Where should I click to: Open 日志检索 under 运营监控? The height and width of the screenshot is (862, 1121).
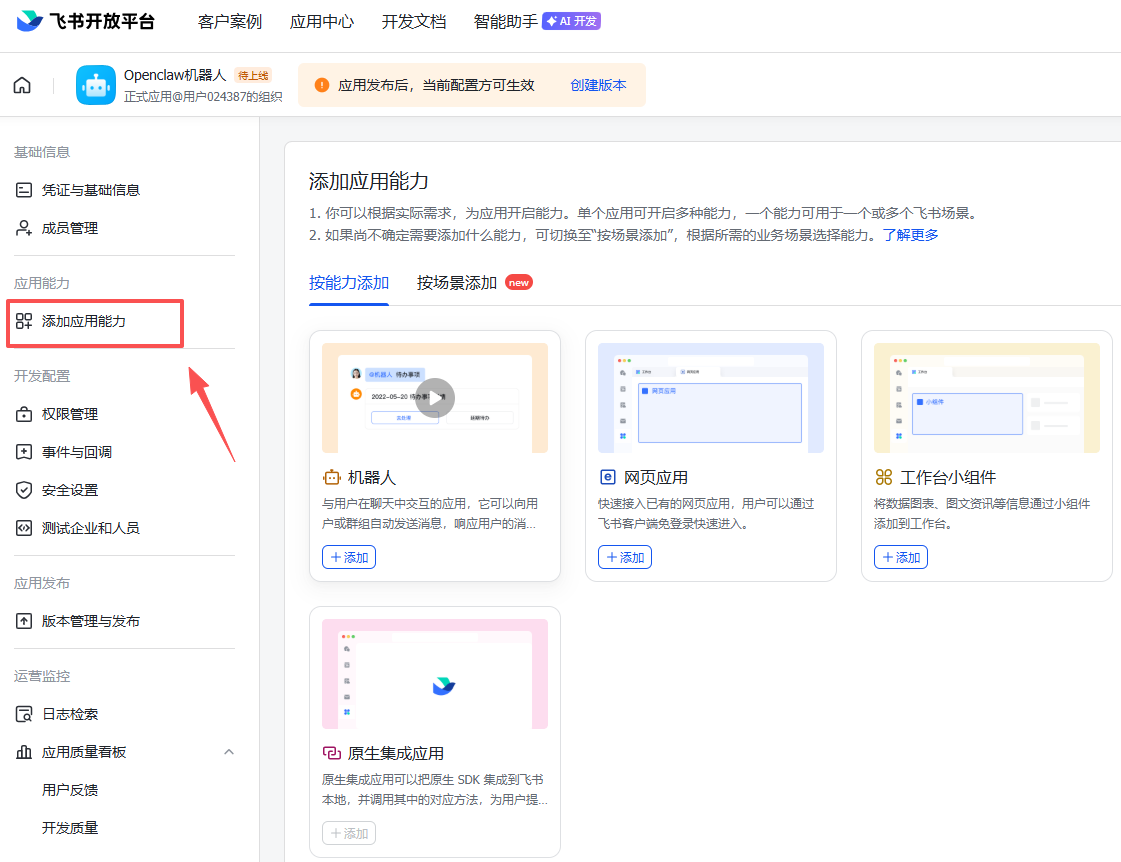[26, 713]
